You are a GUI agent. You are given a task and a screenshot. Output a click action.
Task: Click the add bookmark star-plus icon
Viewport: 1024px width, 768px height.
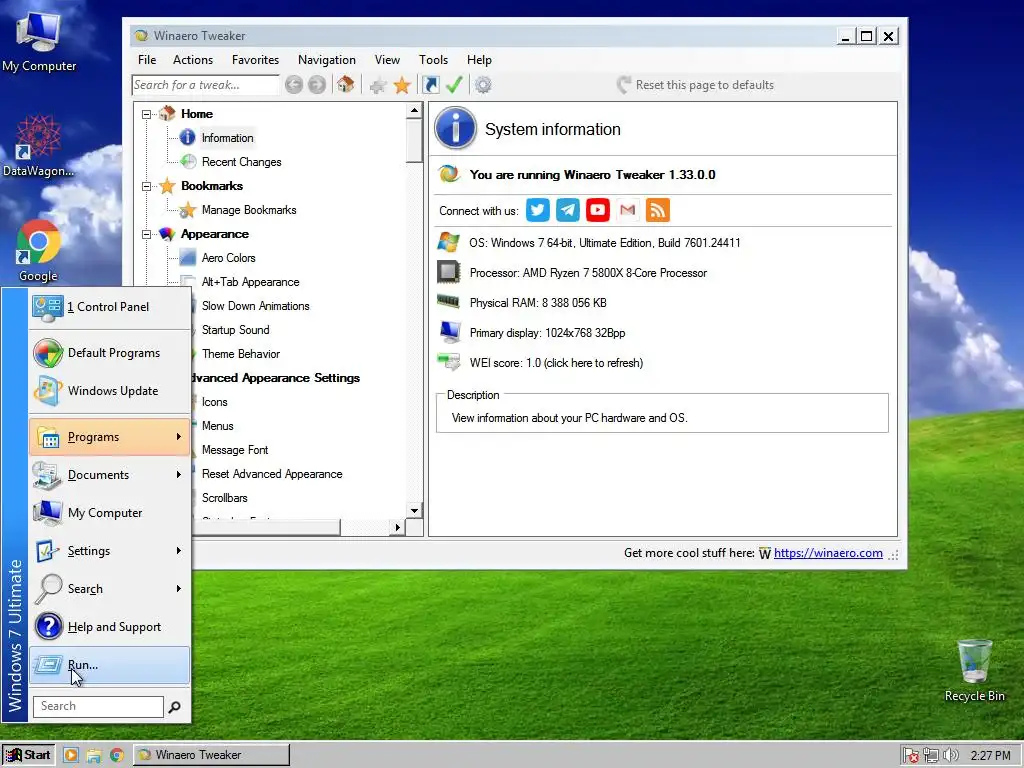377,86
